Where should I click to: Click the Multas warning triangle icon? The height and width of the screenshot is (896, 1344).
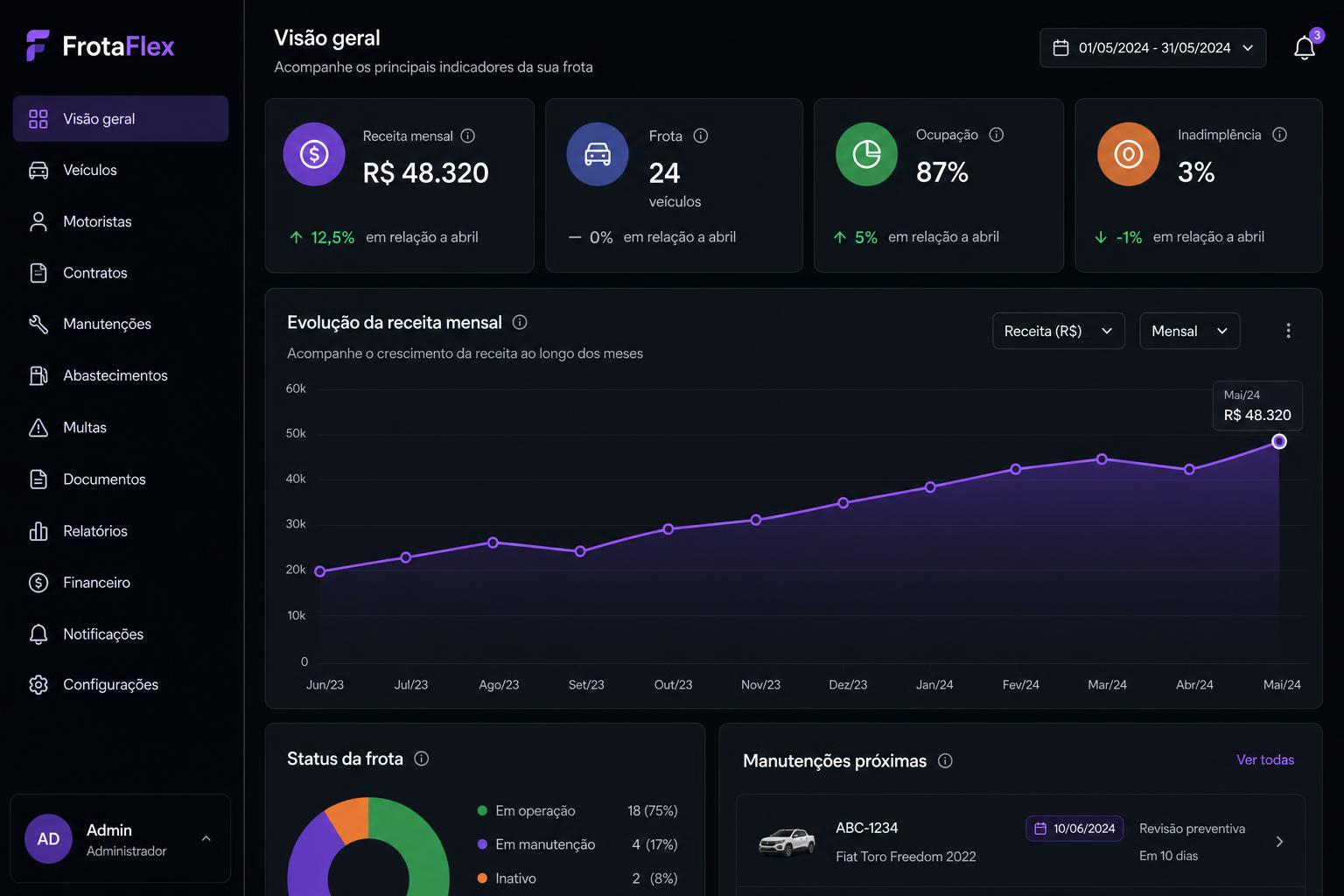pos(38,427)
